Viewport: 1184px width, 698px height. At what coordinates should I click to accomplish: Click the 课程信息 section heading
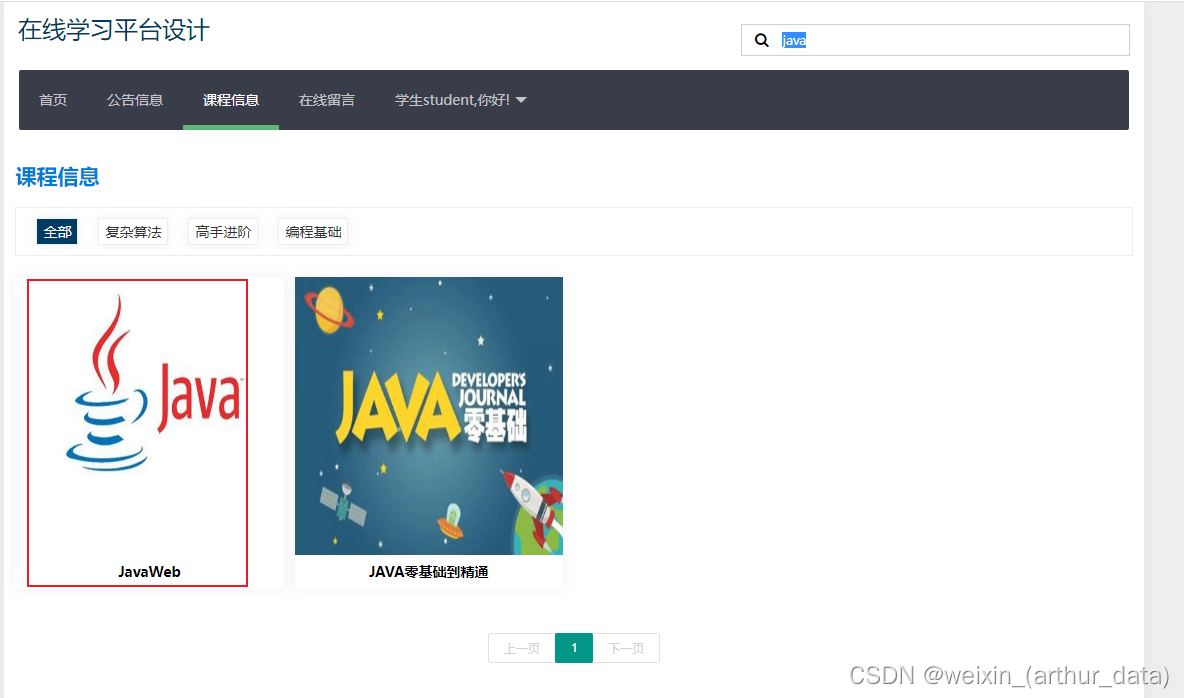click(57, 177)
